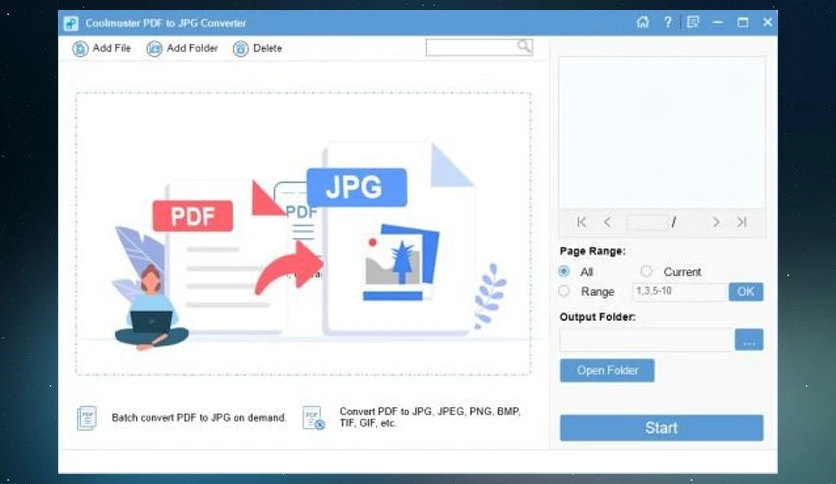The width and height of the screenshot is (836, 484).
Task: Click the search magnifier icon
Action: (524, 47)
